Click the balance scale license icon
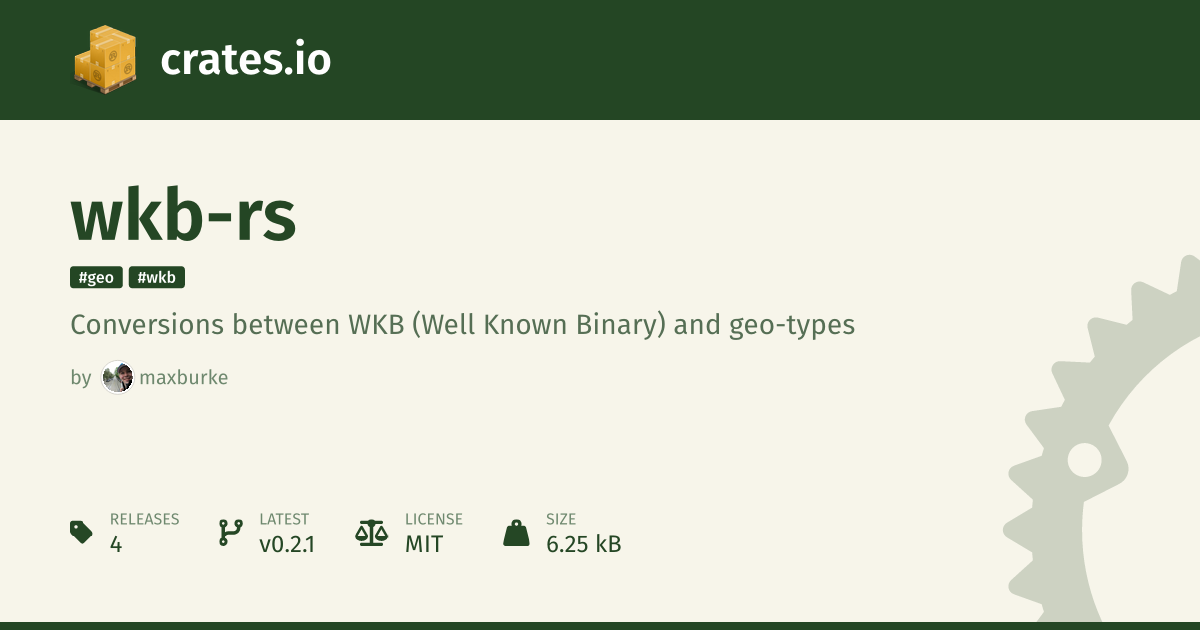The image size is (1200, 630). (371, 532)
